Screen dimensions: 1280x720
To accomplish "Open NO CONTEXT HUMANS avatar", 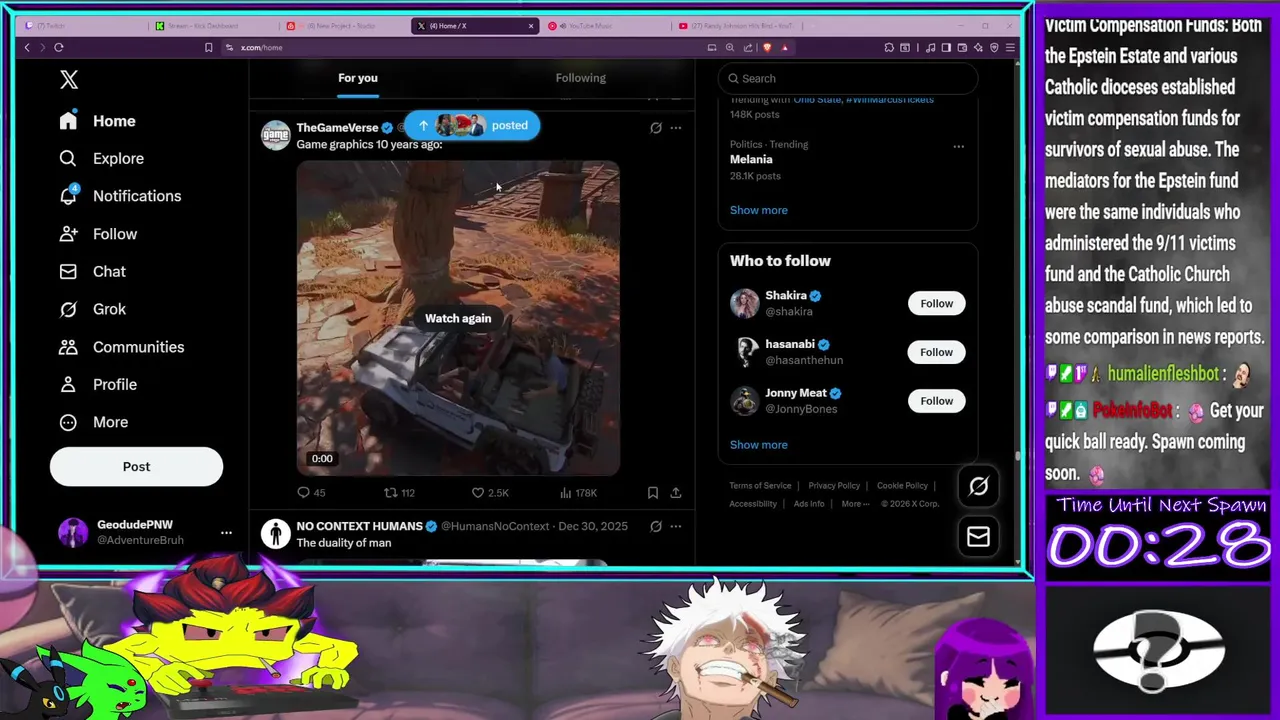I will click(275, 534).
